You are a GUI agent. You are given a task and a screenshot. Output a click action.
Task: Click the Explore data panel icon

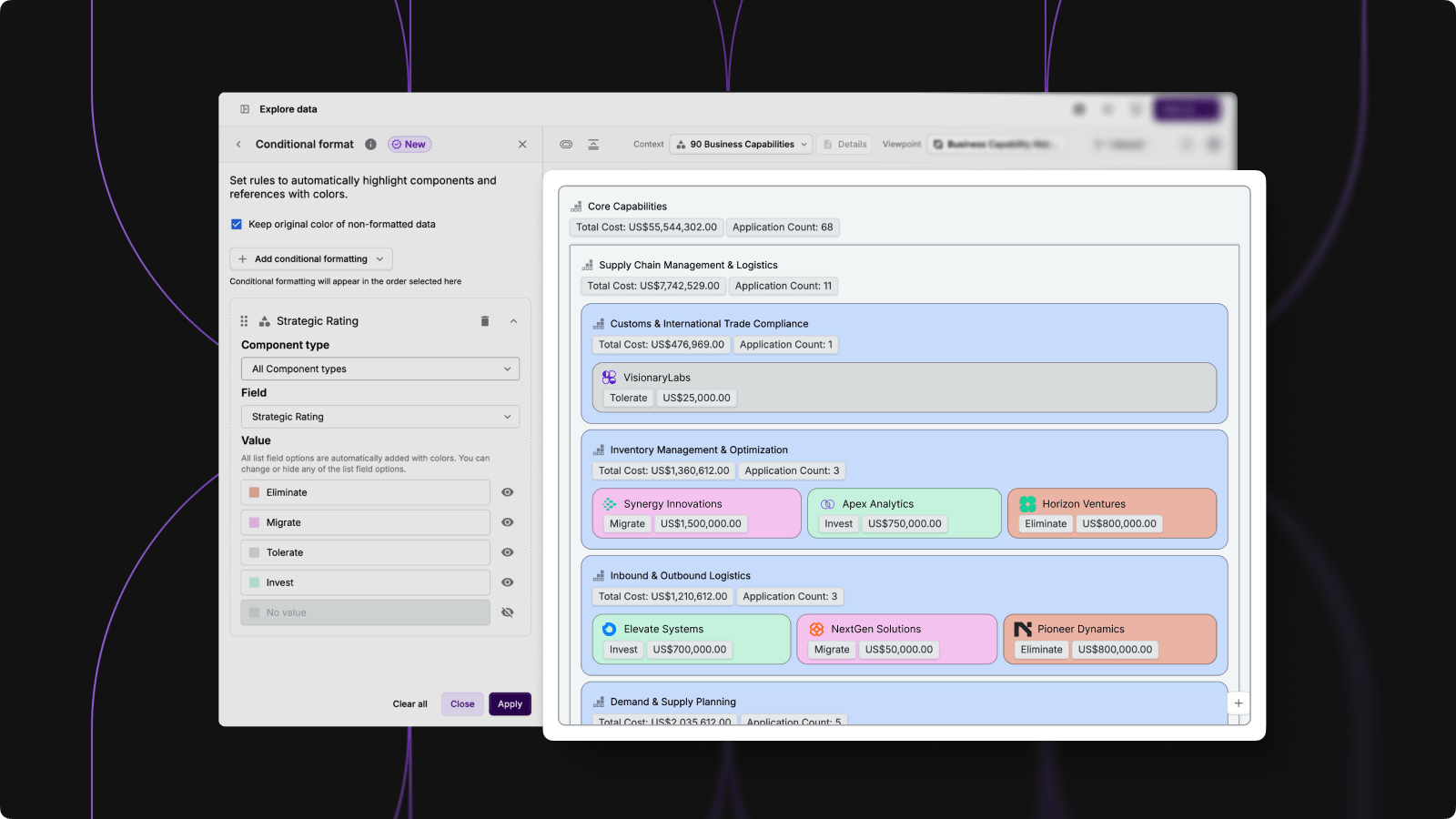tap(245, 109)
